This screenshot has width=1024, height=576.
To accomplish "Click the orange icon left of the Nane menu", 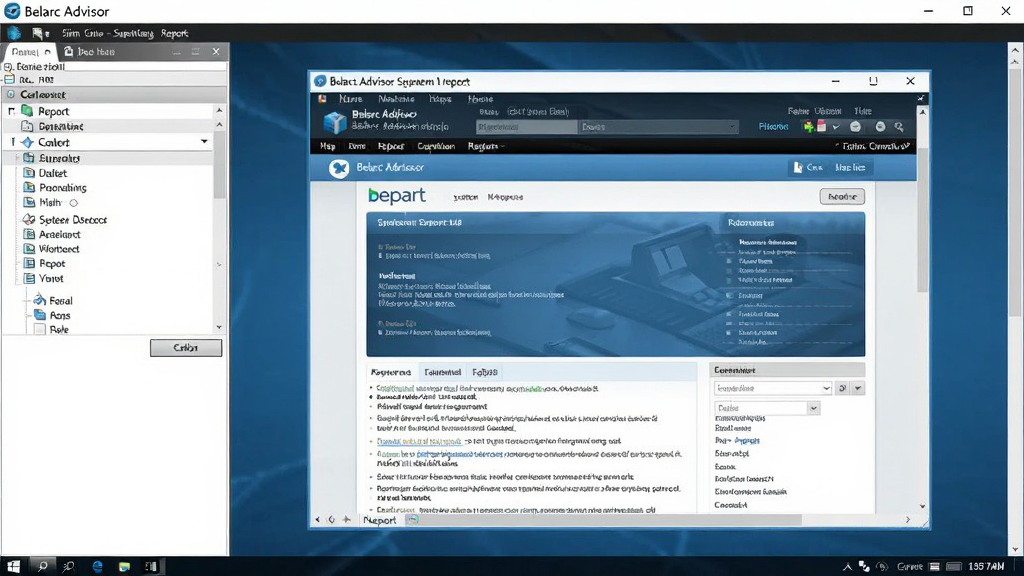I will [323, 99].
